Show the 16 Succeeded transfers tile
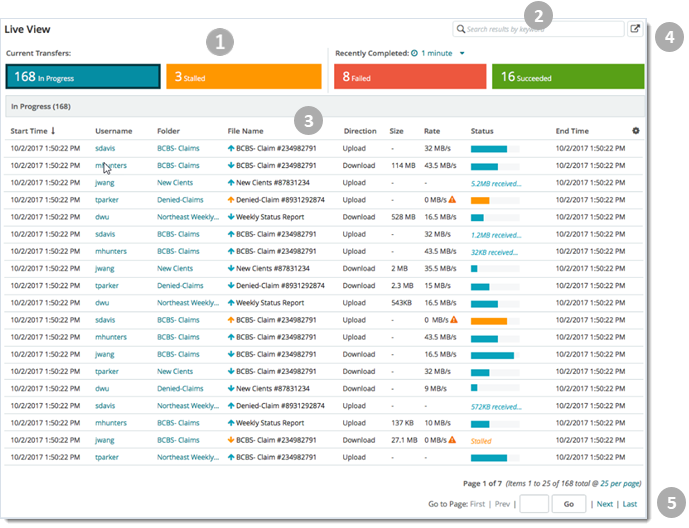This screenshot has height=528, width=689. [567, 77]
